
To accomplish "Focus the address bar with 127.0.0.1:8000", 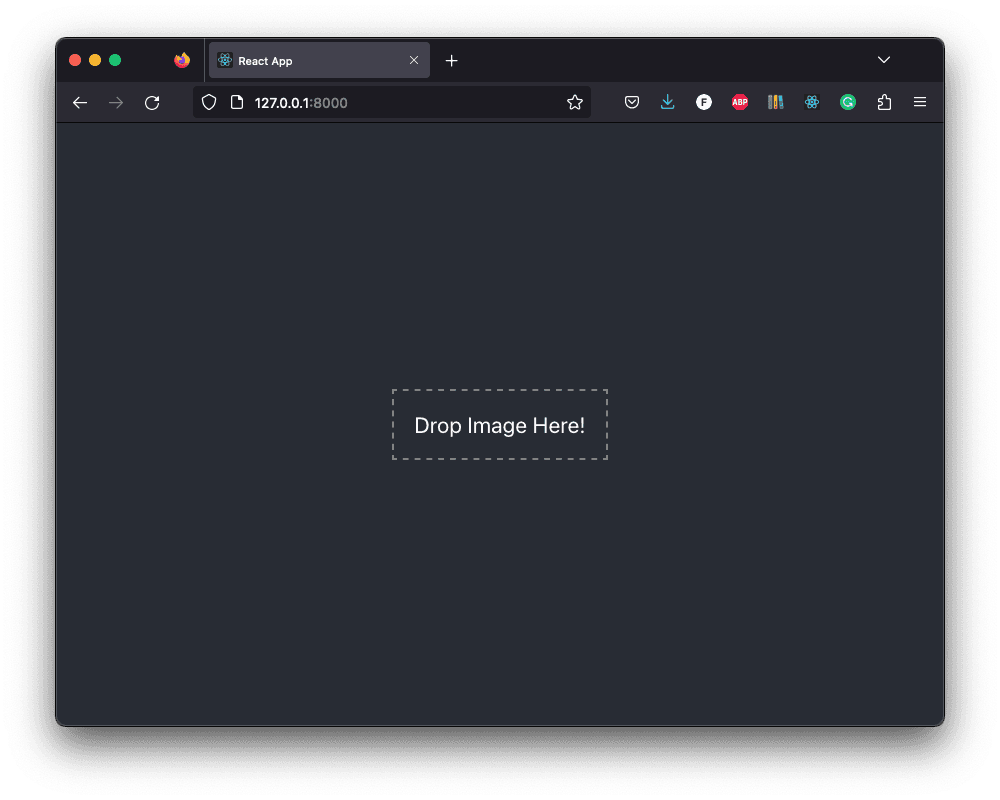I will [392, 103].
